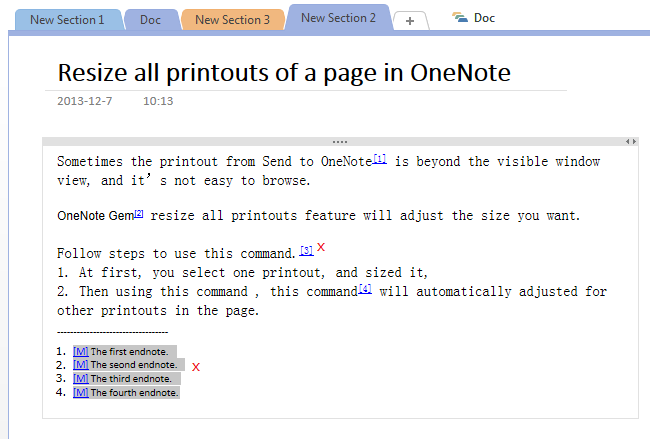Viewport: 650px width, 439px height.
Task: Click [M] link of the fourth endnote
Action: pos(81,393)
